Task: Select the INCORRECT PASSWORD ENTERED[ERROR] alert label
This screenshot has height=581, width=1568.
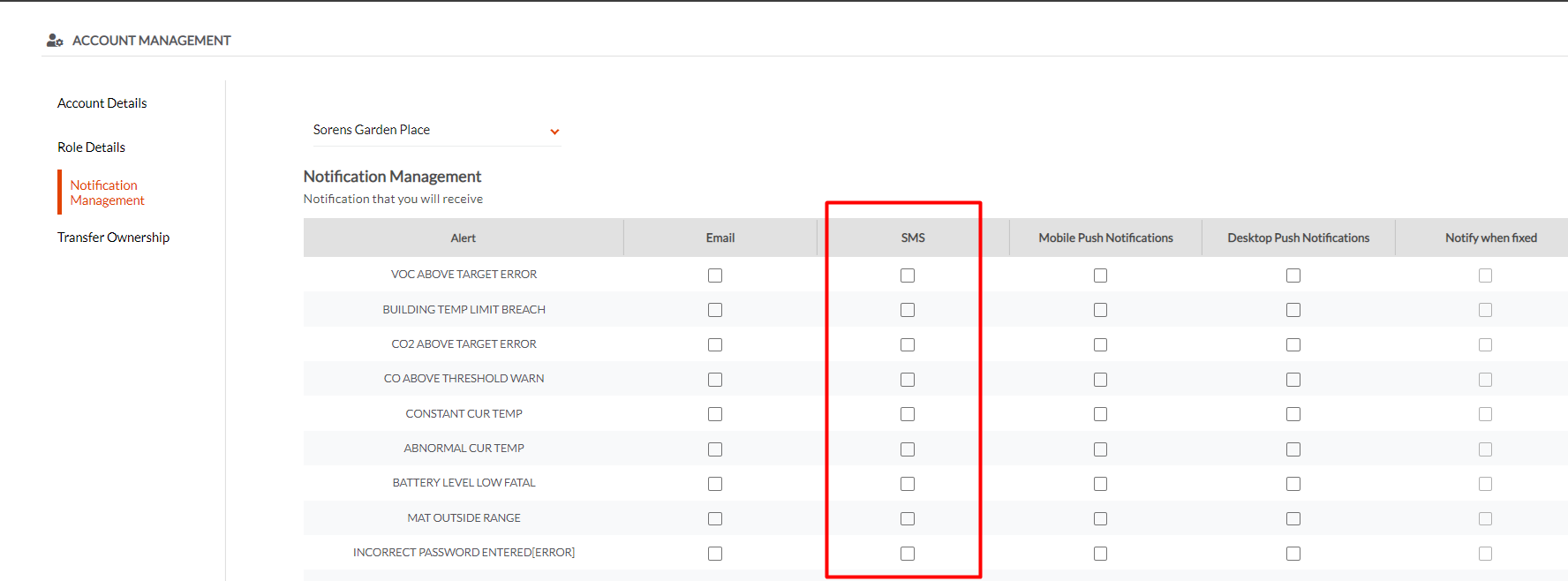Action: coord(464,553)
